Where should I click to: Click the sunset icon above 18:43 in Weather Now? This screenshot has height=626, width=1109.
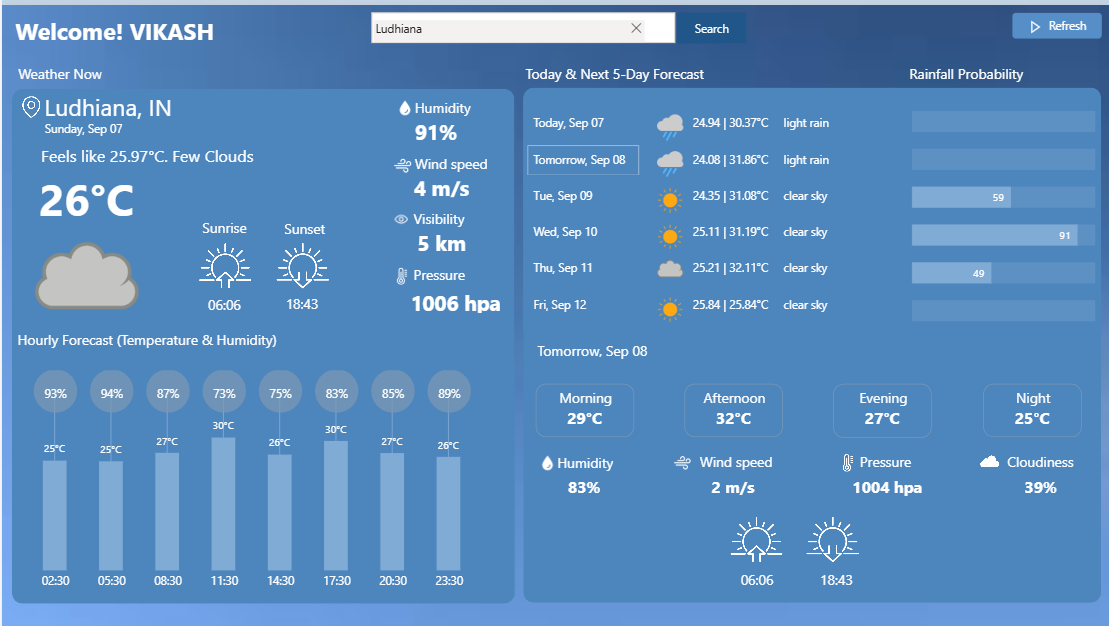click(x=303, y=267)
